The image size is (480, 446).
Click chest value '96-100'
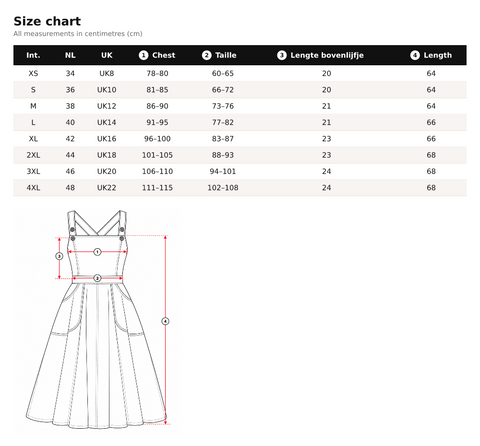(x=157, y=139)
